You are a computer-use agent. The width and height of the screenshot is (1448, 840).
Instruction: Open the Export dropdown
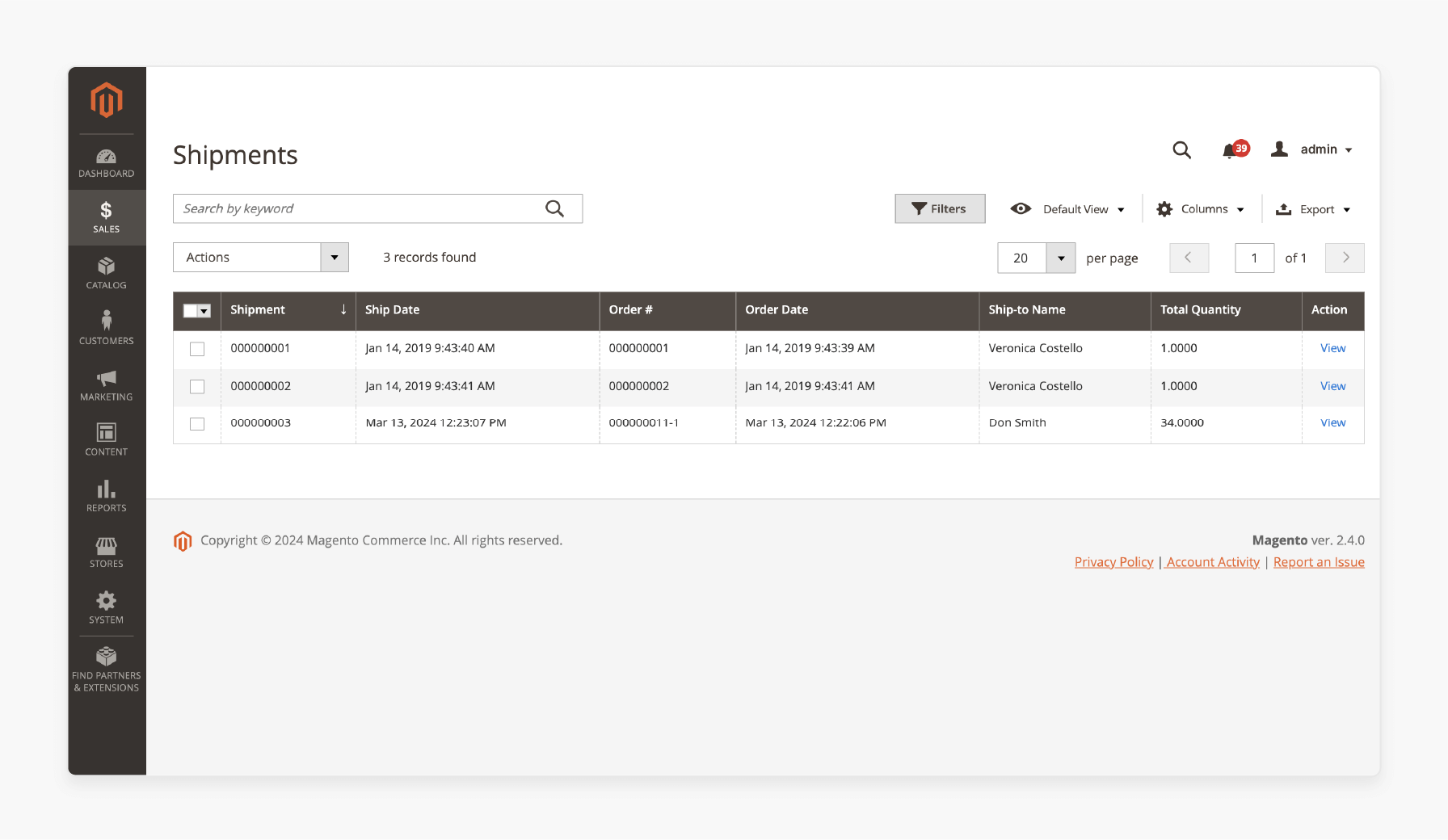(1313, 209)
